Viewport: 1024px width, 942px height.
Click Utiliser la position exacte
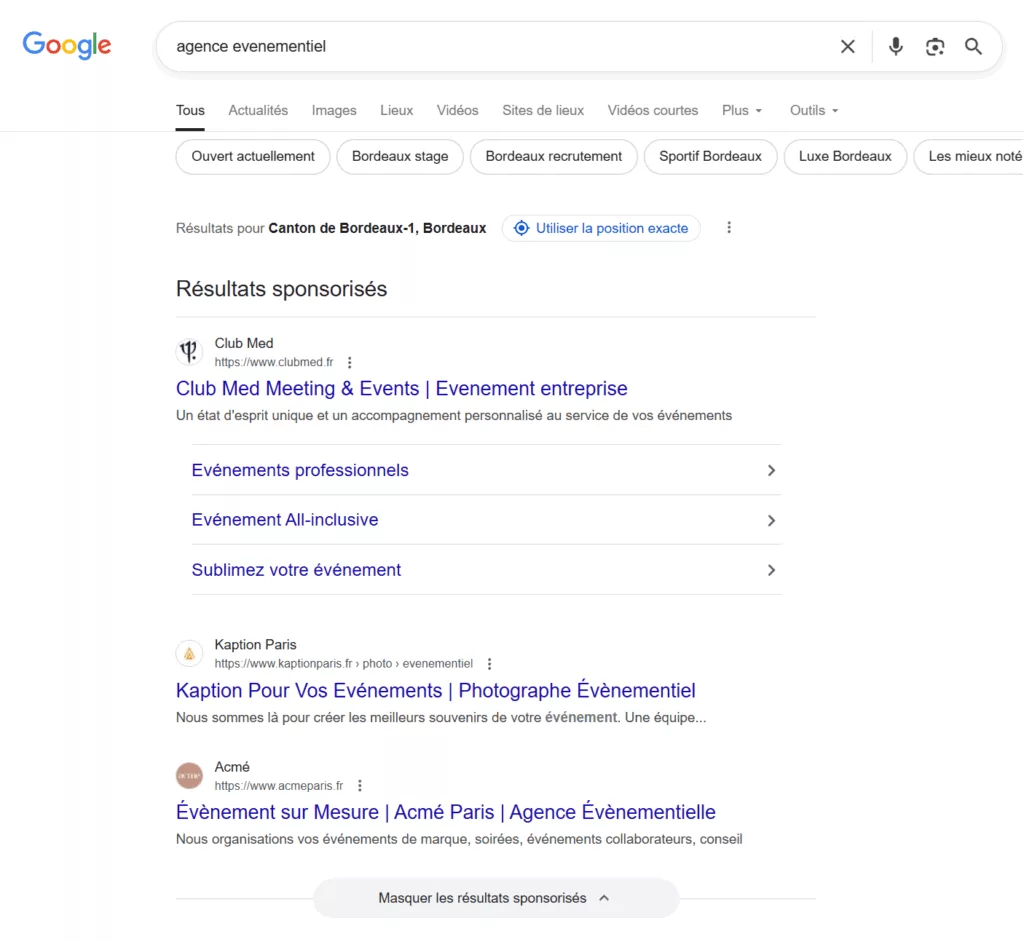[x=600, y=228]
